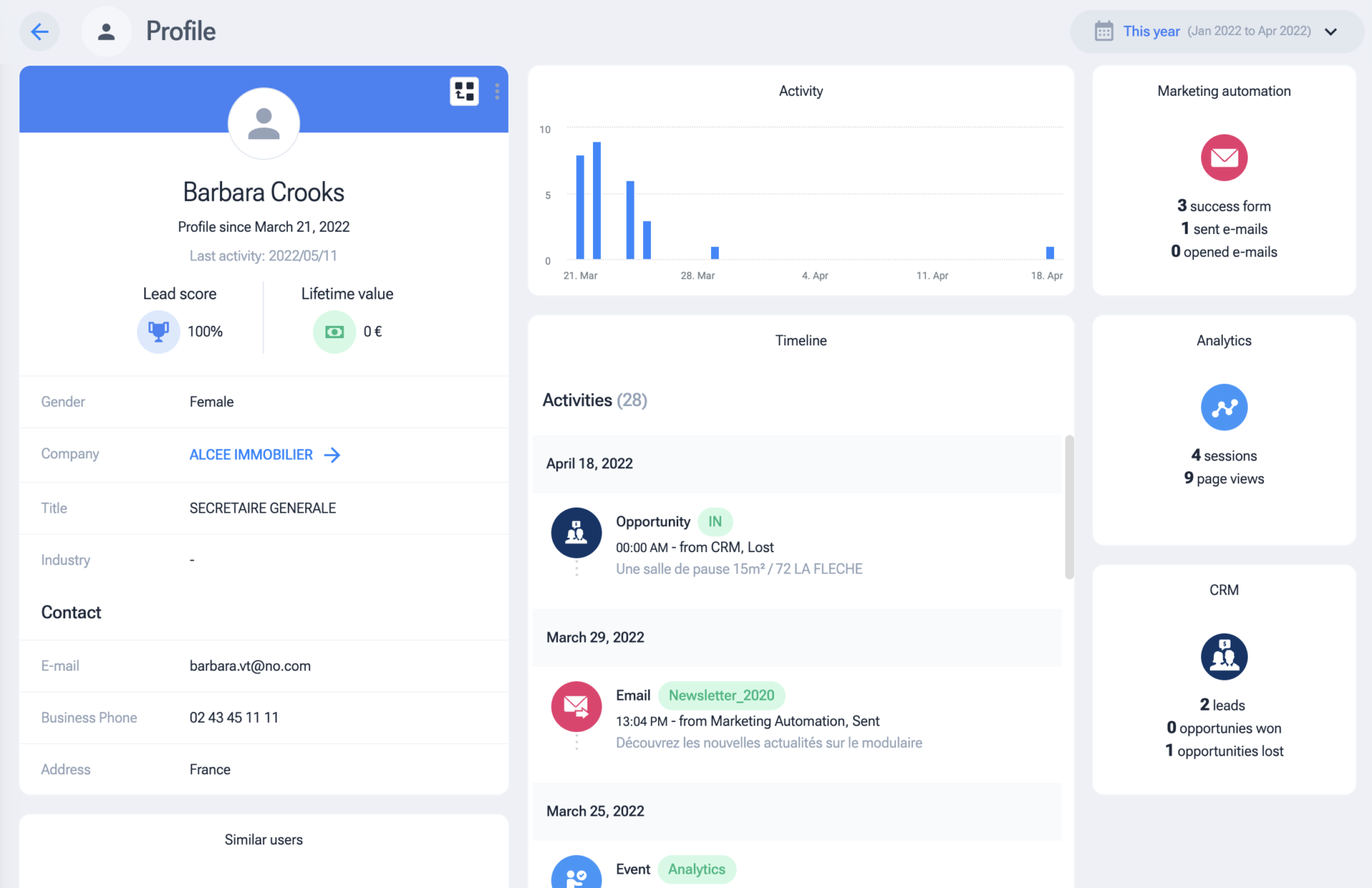The image size is (1372, 888).
Task: Click the lifetime value money icon
Action: (334, 332)
